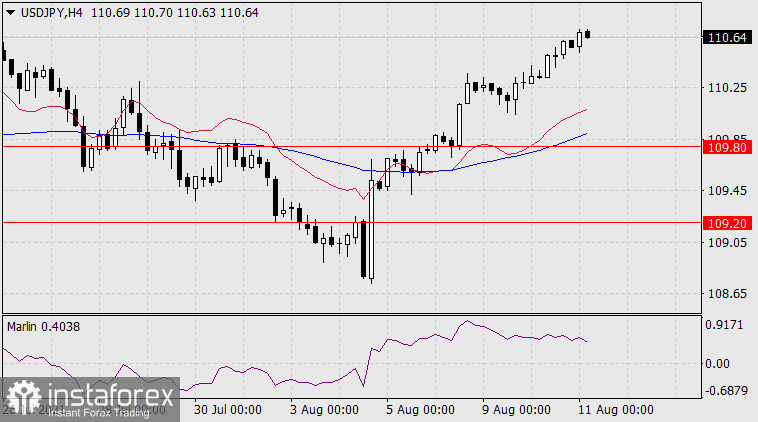This screenshot has width=758, height=422.
Task: Select the purple Marlin oscillator line
Action: pyautogui.click(x=400, y=345)
